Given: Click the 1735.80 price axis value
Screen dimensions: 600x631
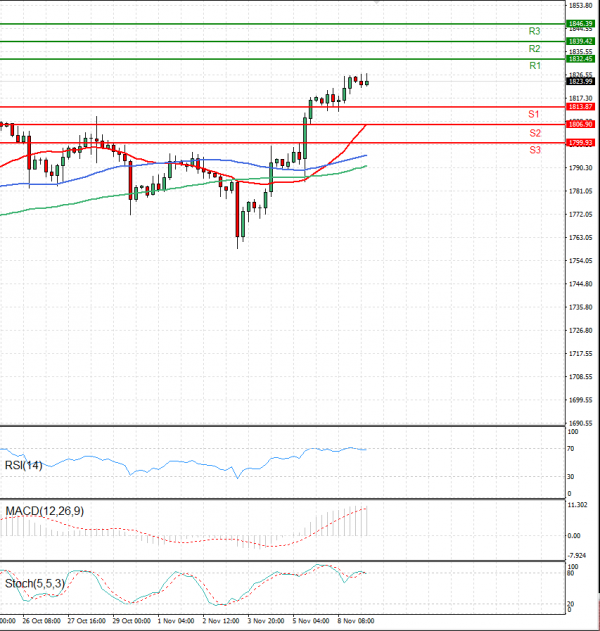Looking at the screenshot, I should point(581,307).
